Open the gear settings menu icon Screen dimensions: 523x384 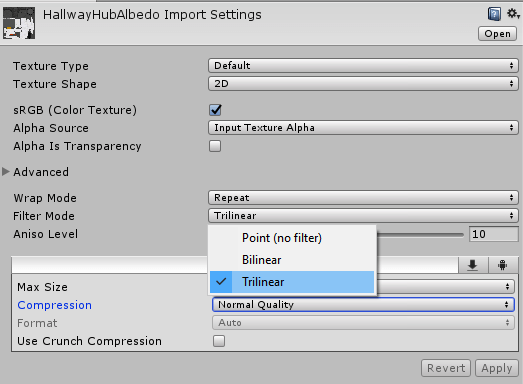[x=513, y=14]
